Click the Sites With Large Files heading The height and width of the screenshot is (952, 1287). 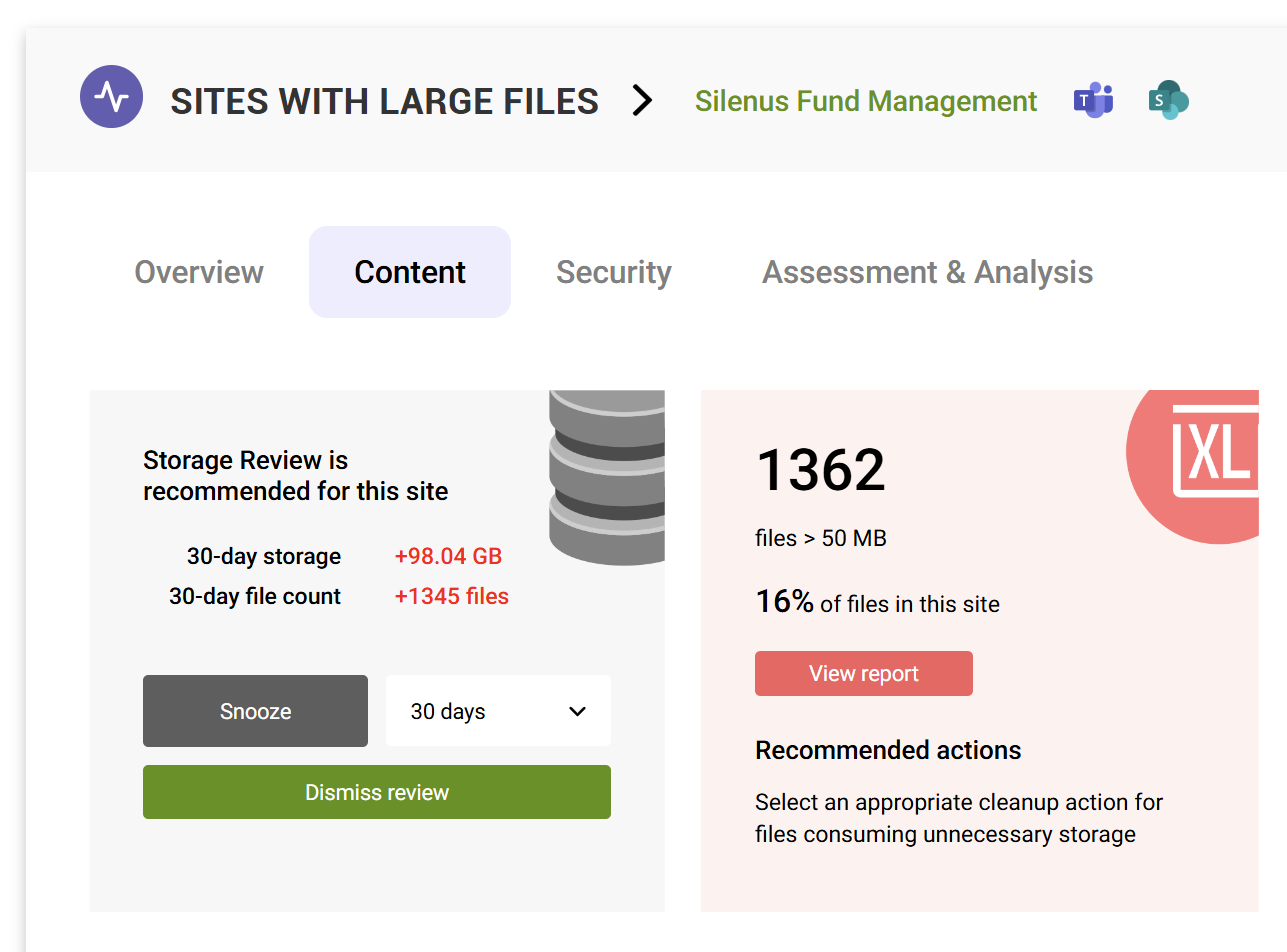pyautogui.click(x=385, y=101)
